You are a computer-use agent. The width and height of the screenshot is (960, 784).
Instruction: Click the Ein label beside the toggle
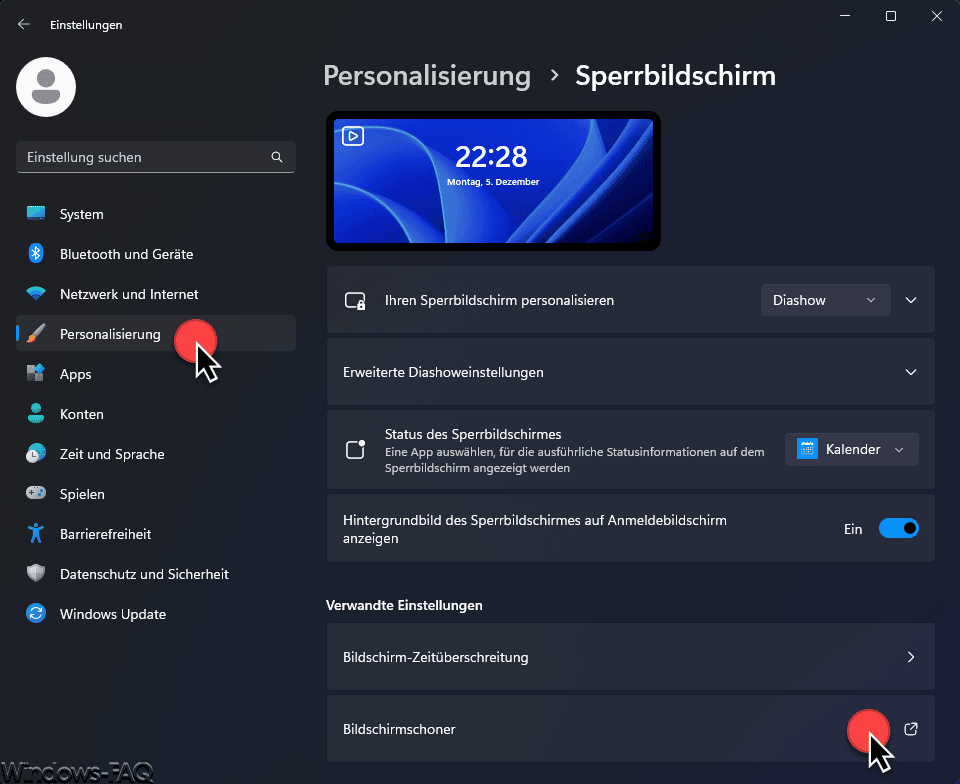tap(853, 529)
